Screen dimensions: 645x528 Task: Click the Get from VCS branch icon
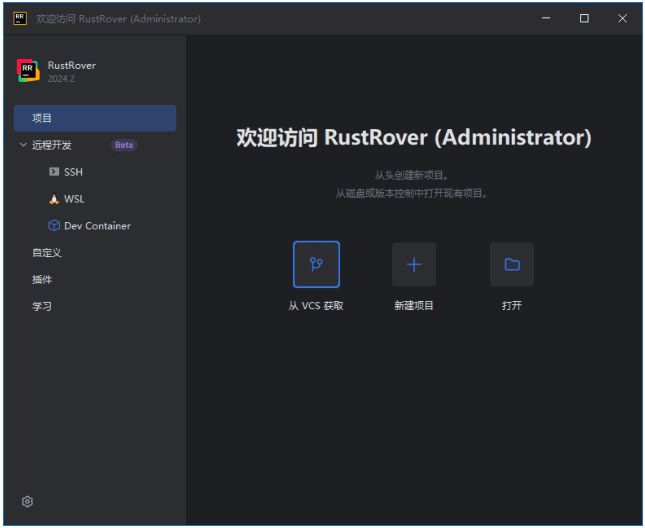(316, 264)
